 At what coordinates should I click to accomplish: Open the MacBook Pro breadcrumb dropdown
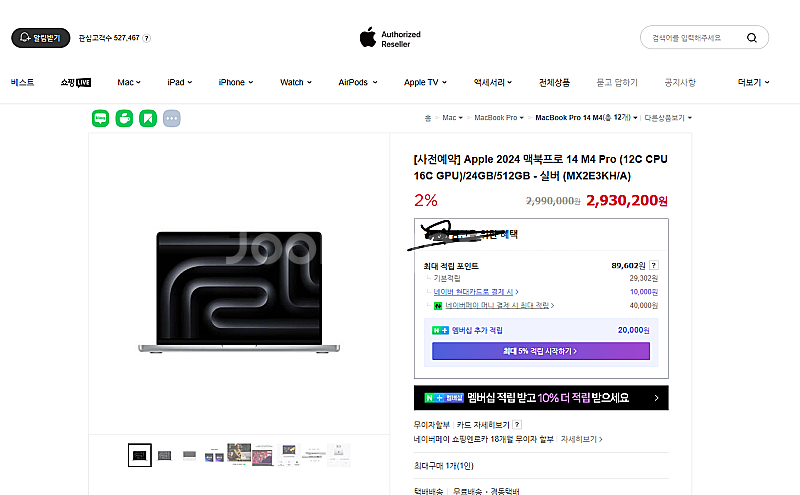click(x=499, y=118)
